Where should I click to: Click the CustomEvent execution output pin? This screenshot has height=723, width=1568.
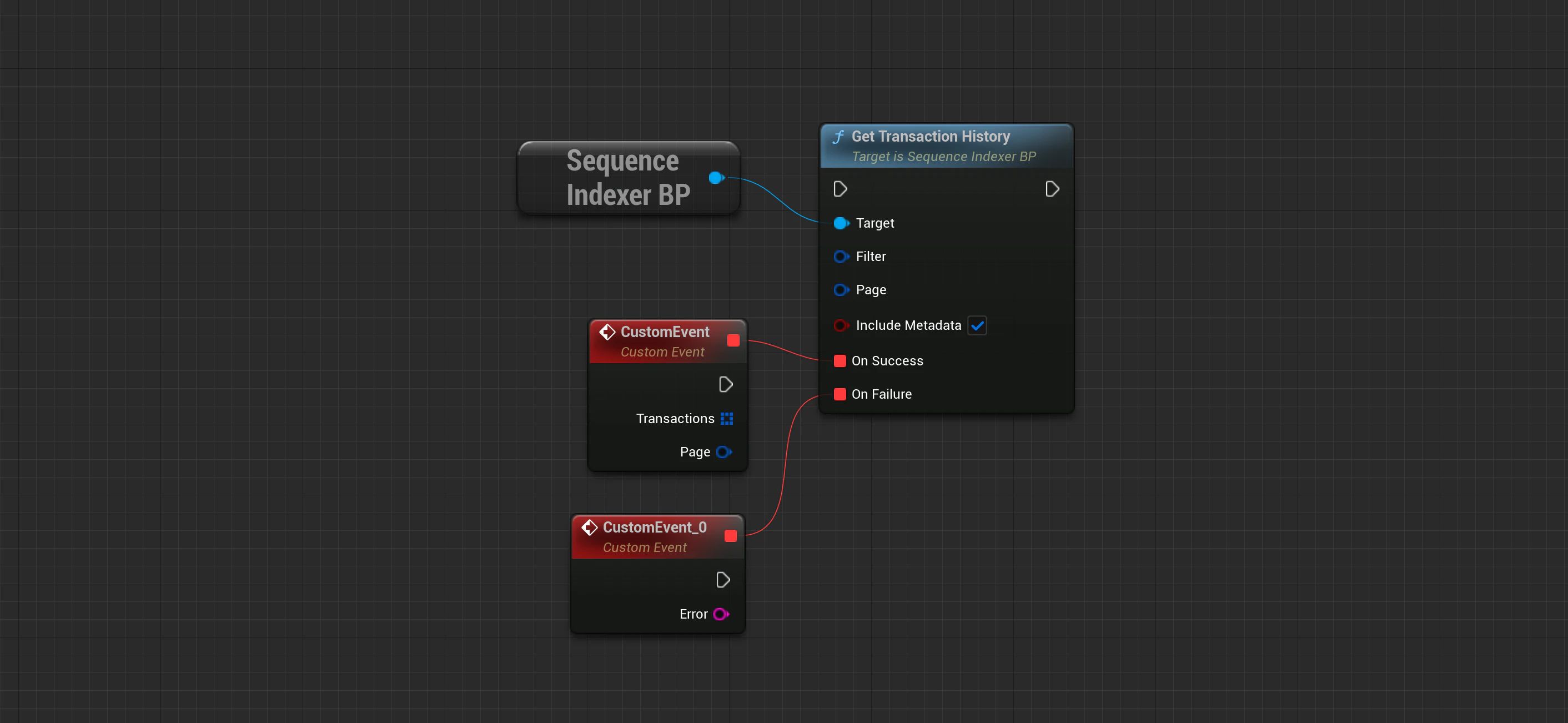(726, 385)
